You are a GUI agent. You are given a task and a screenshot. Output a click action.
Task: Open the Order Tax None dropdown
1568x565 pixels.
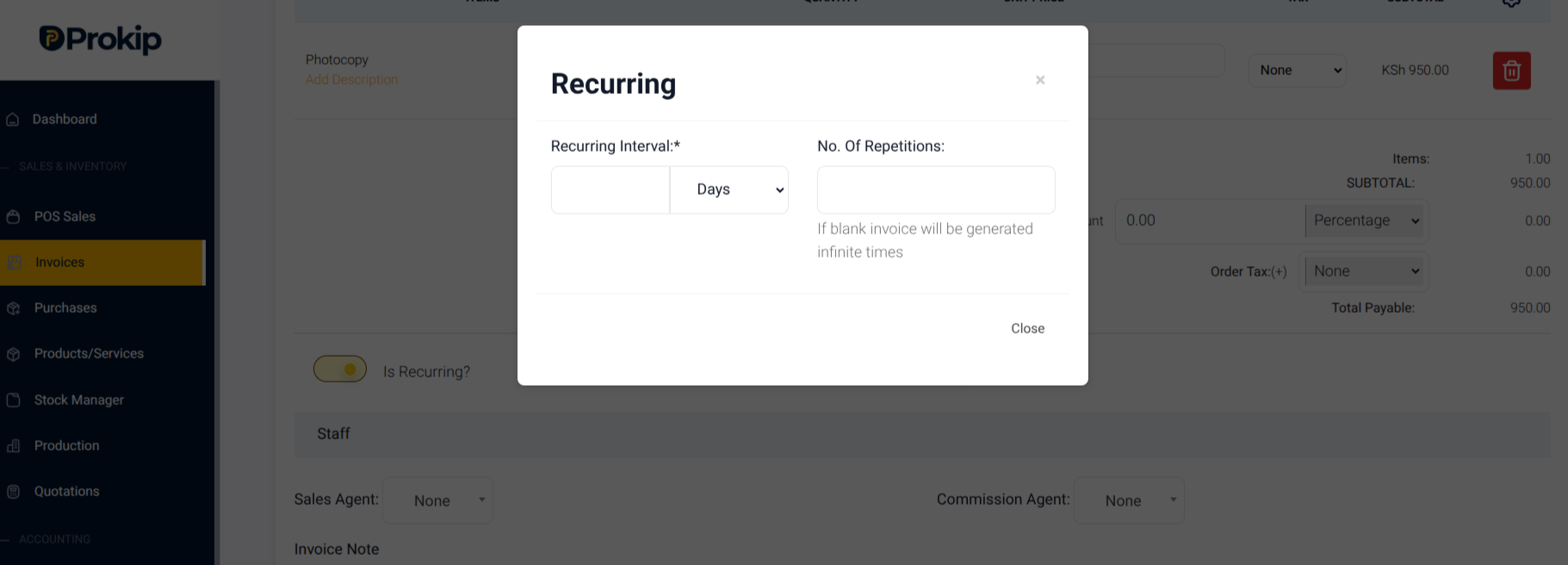(1364, 271)
